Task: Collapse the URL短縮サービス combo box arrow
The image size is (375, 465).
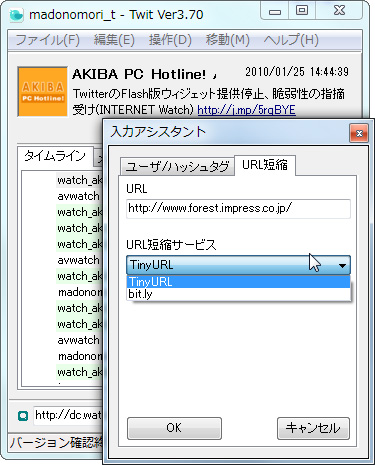Action: (342, 265)
